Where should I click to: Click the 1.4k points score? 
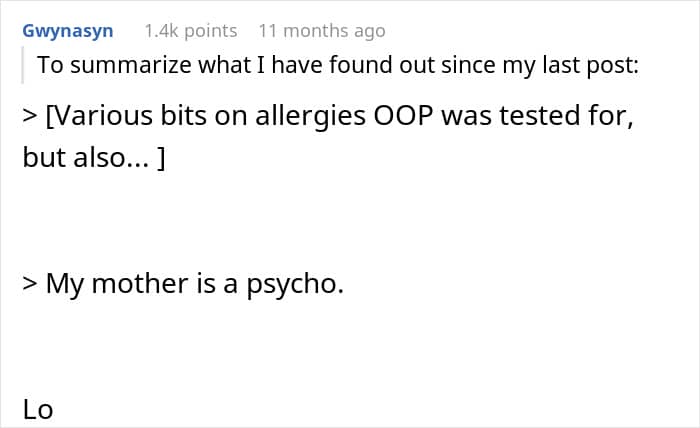pyautogui.click(x=191, y=31)
